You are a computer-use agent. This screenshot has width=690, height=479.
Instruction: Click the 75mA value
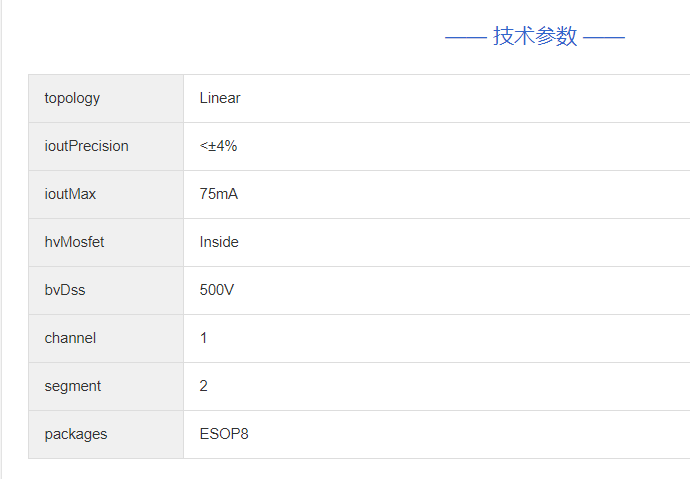(x=219, y=194)
